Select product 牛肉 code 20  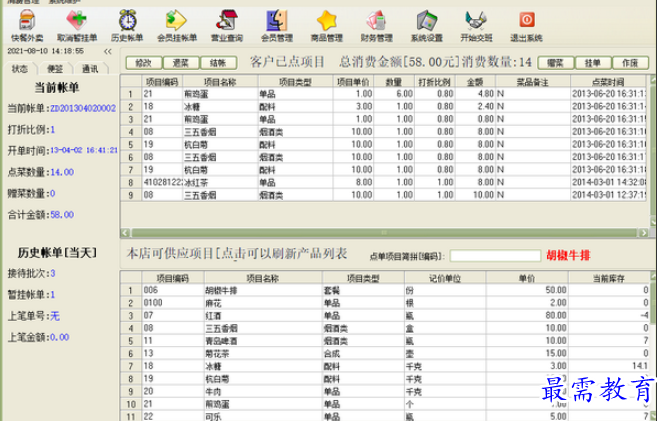click(x=385, y=392)
